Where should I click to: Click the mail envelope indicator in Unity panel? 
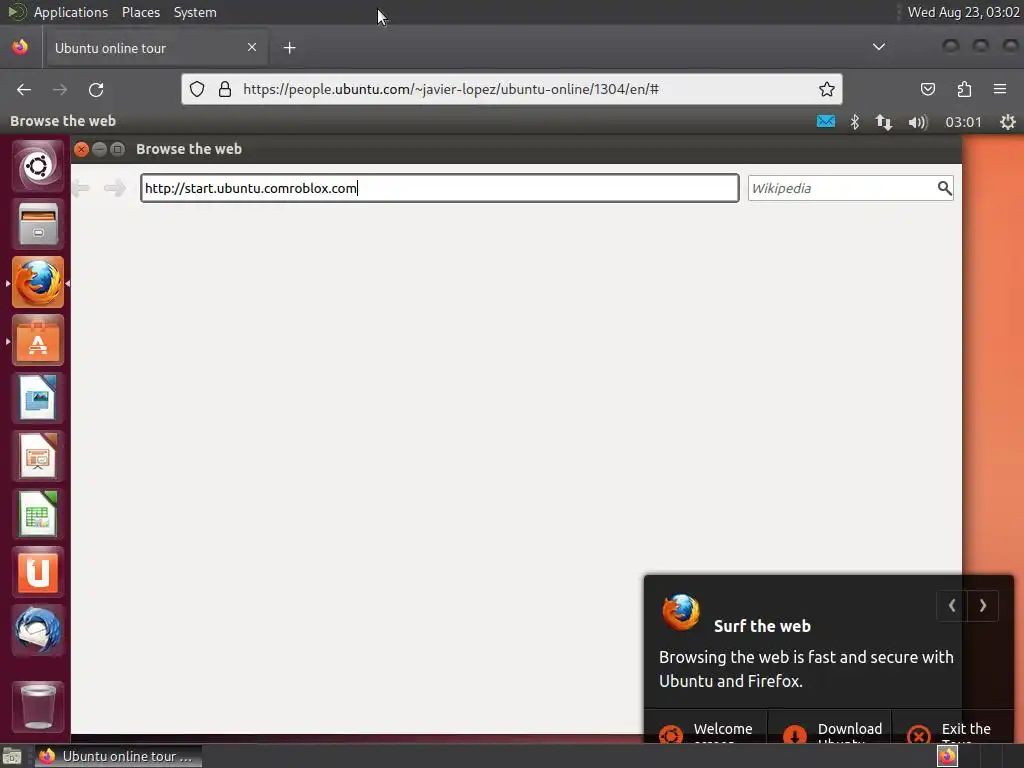tap(825, 121)
